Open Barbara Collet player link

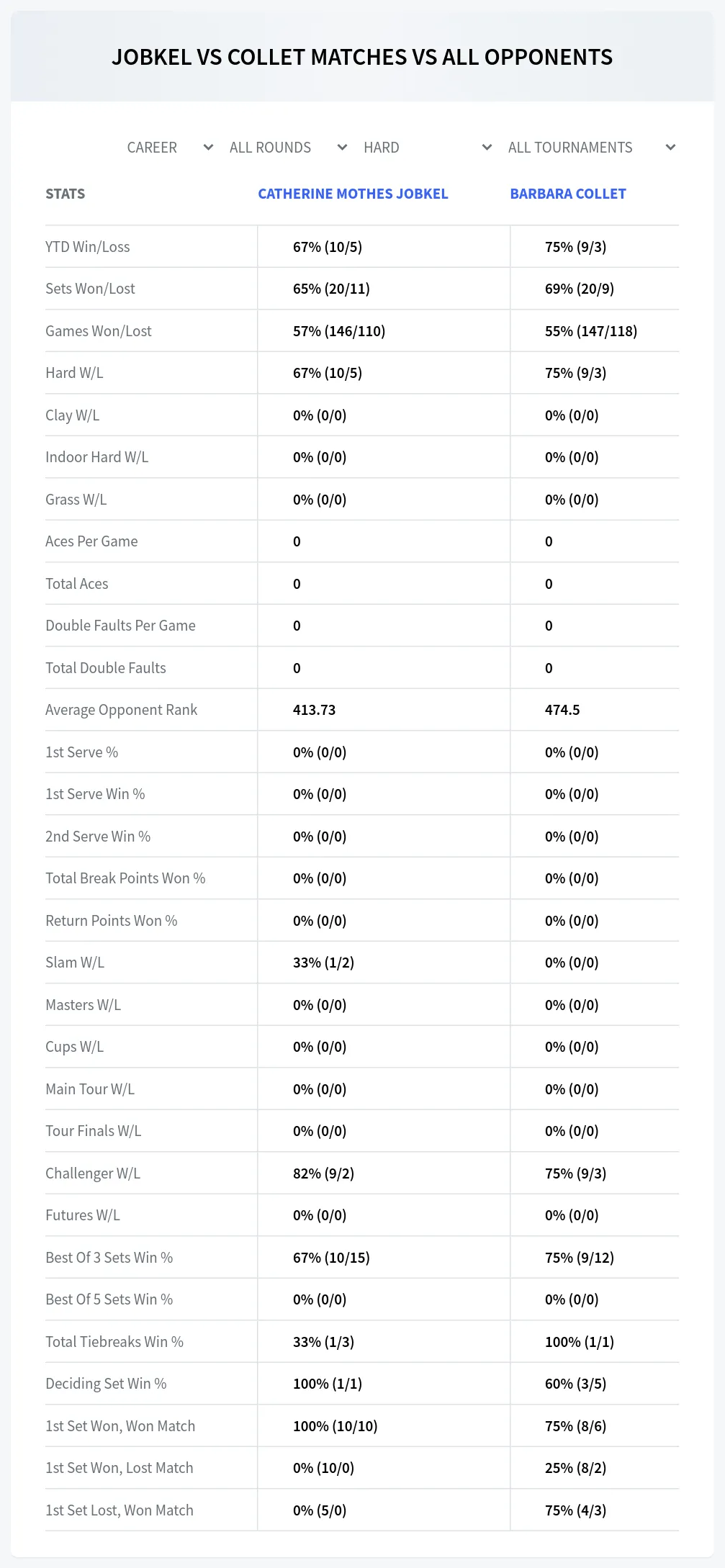click(x=568, y=194)
